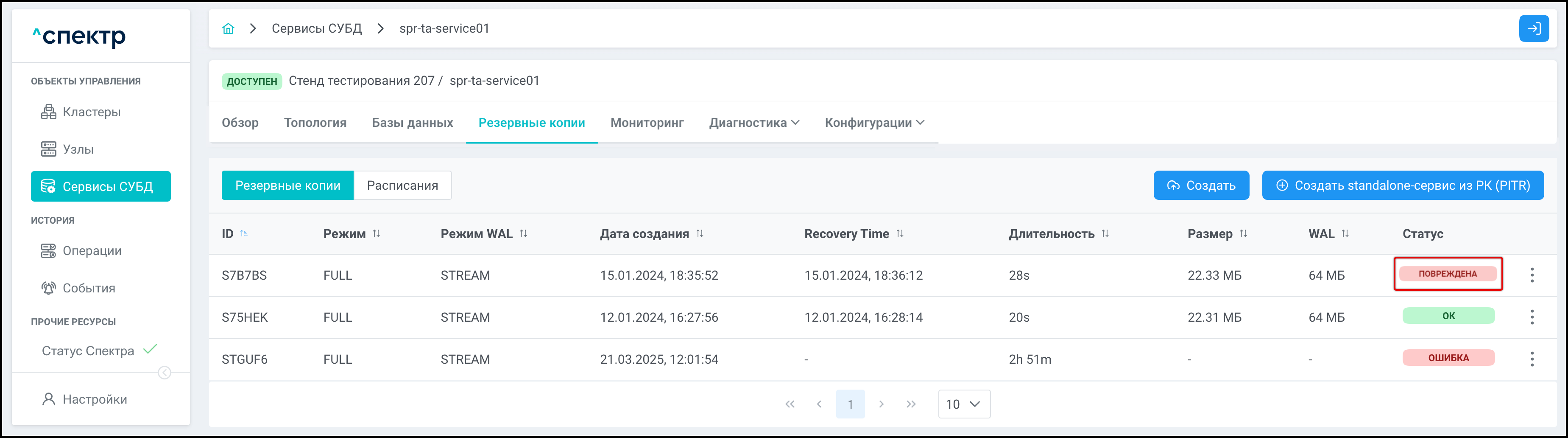Click Создать standalone-сервис из РК (PITR)
The image size is (1568, 438).
click(x=1403, y=185)
